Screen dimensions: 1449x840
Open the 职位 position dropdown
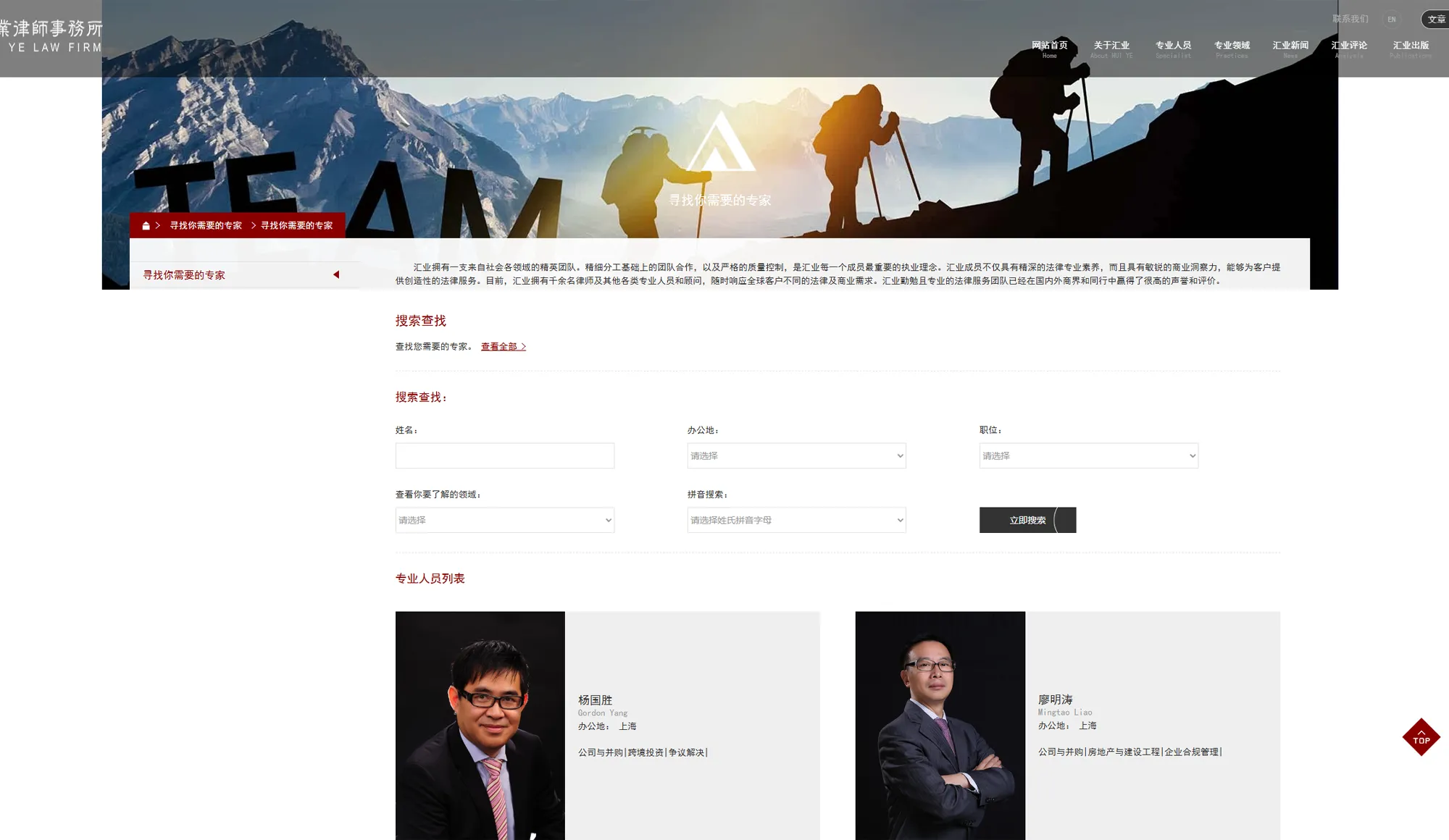(1088, 455)
